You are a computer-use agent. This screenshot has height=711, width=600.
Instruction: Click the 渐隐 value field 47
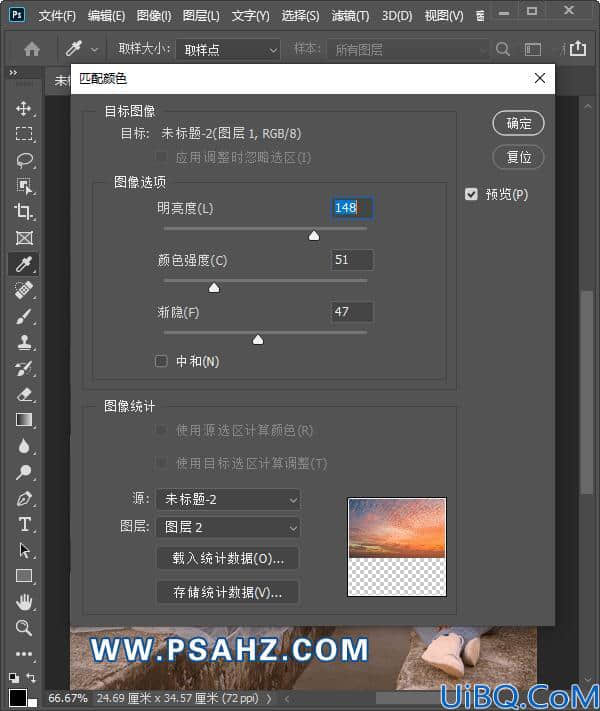pyautogui.click(x=352, y=312)
